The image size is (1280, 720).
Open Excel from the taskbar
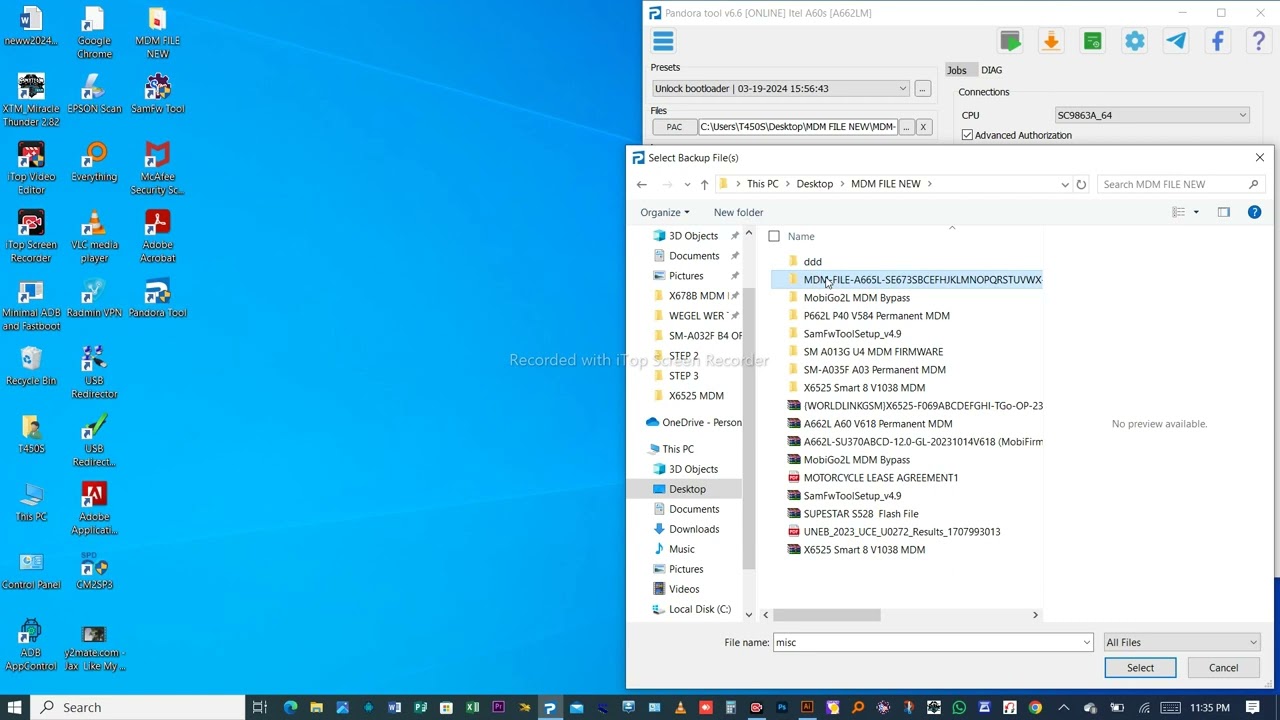tap(472, 708)
